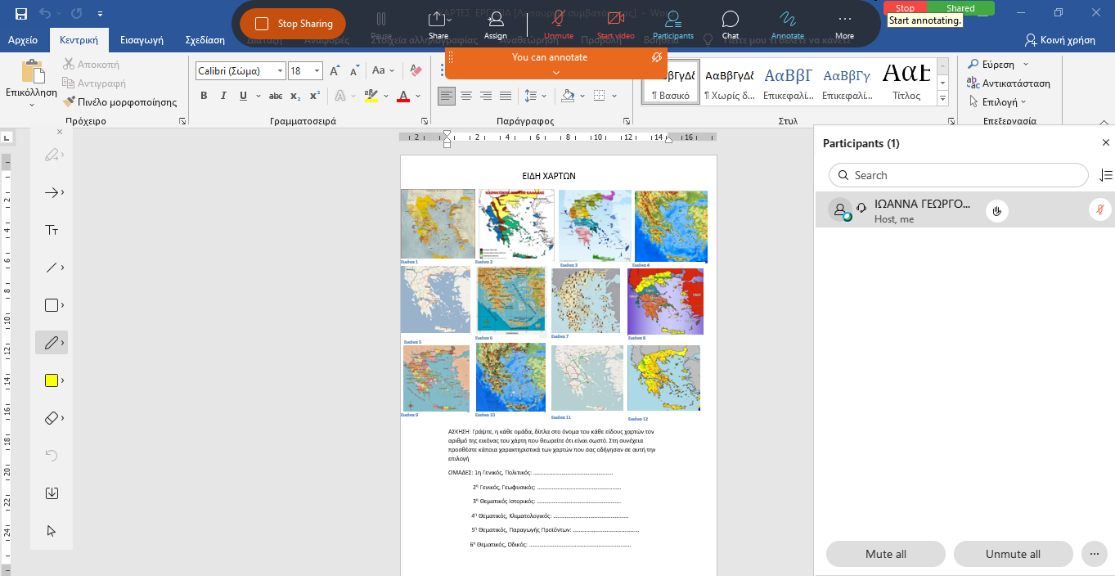This screenshot has height=576, width=1115.
Task: Unmute microphone in Webex bar
Action: pyautogui.click(x=558, y=24)
